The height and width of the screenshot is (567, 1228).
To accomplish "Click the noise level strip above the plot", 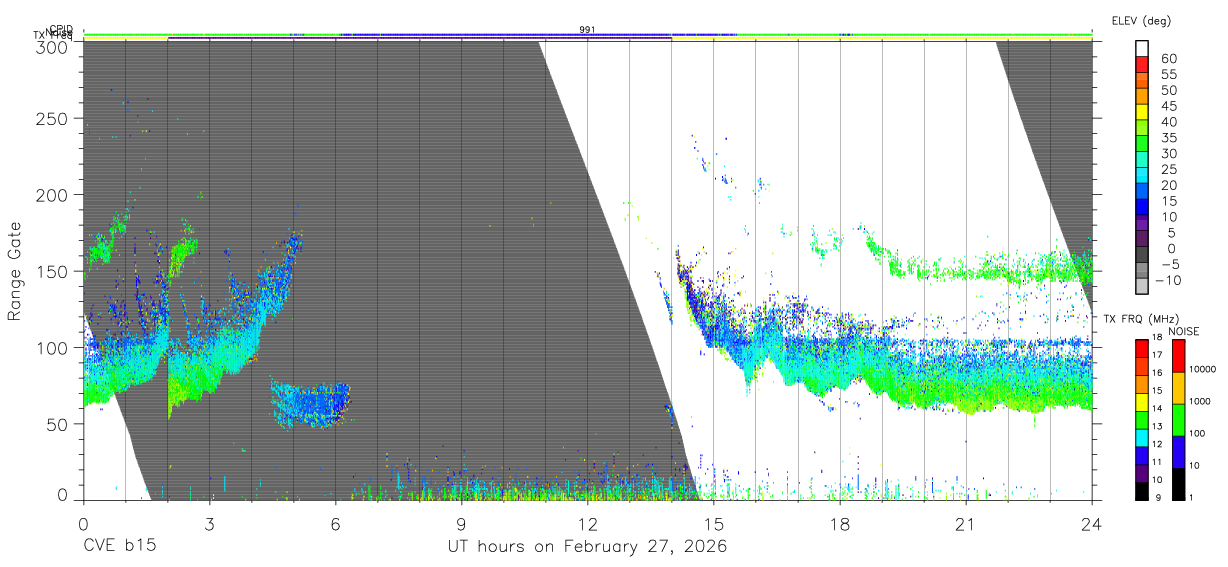I will click(587, 34).
